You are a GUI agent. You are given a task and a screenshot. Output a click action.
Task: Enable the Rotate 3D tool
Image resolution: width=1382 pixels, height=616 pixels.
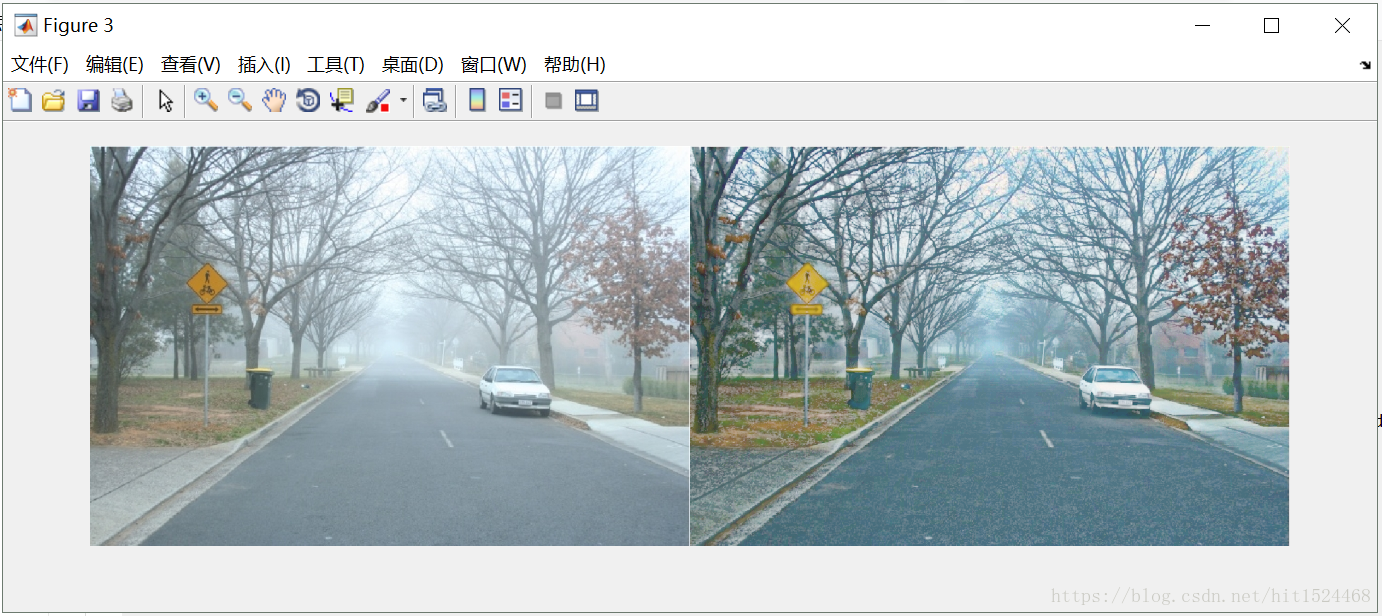(308, 100)
